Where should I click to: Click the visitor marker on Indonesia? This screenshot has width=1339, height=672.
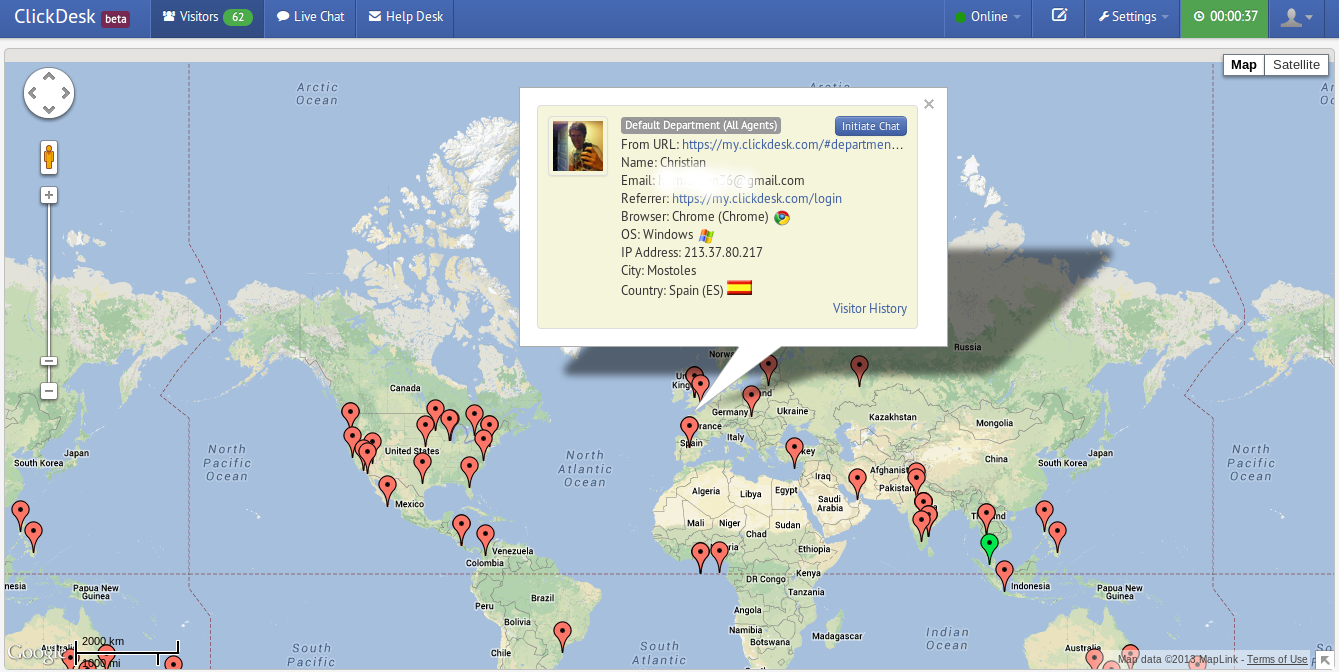1005,576
